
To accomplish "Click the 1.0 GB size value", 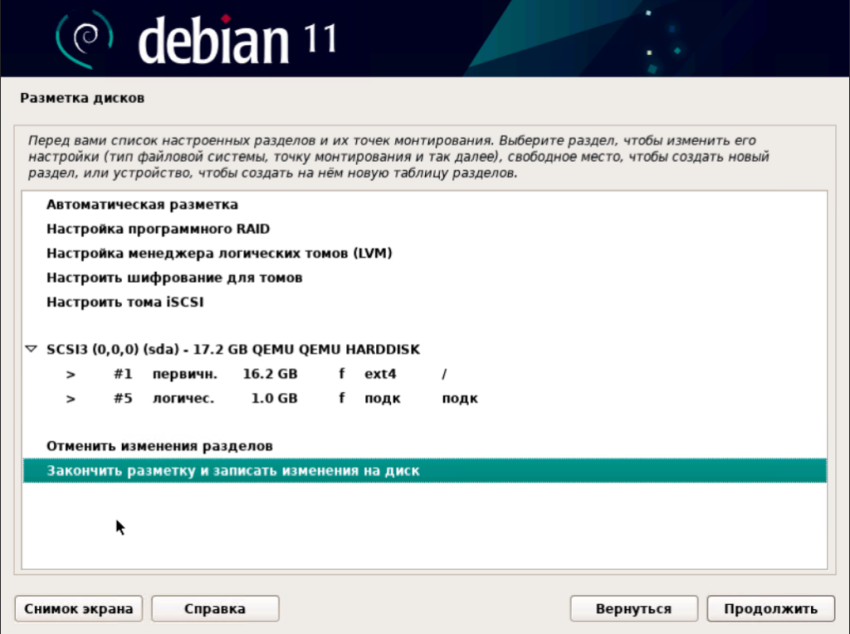I will pos(274,398).
